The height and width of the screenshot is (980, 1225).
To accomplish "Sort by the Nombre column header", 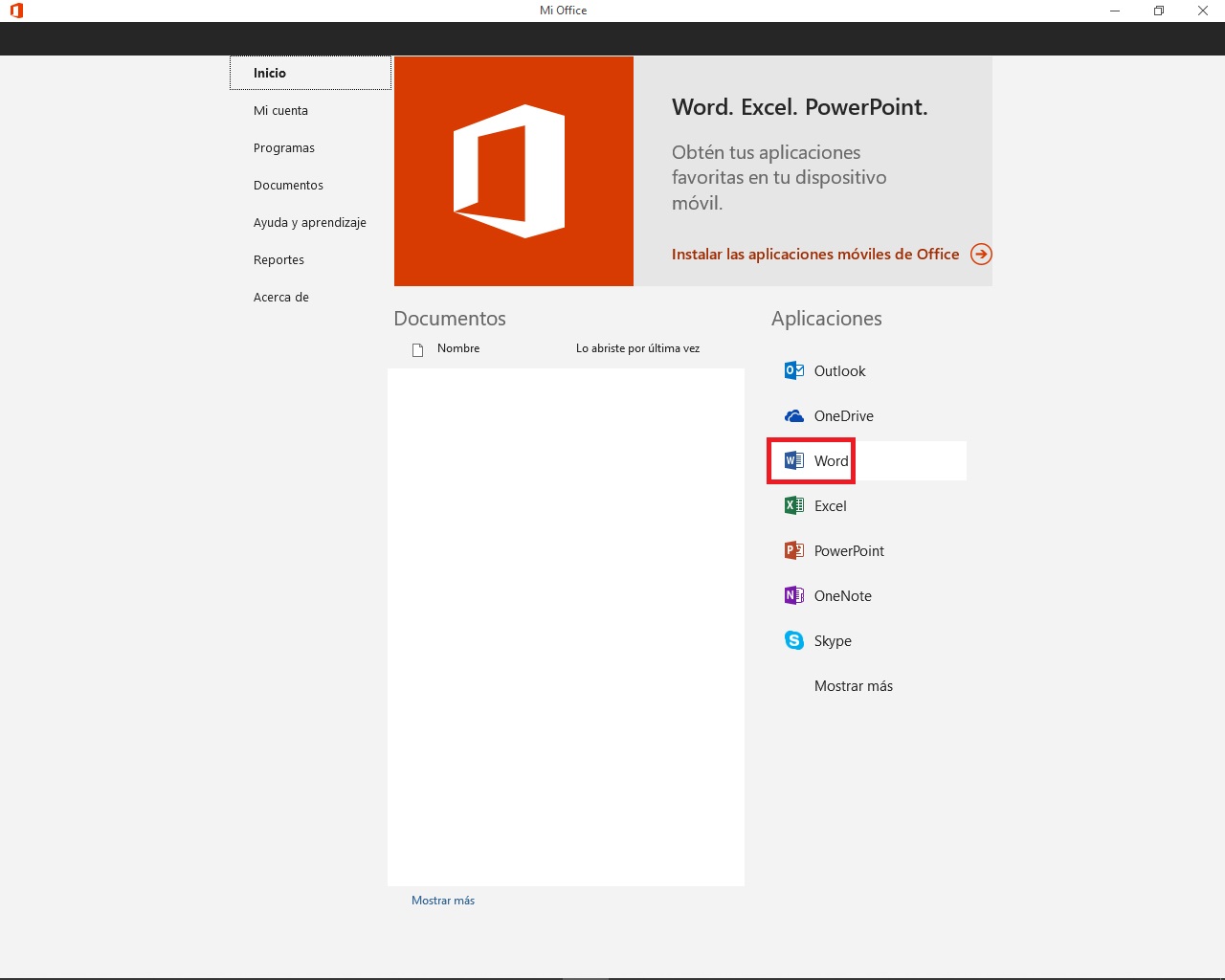I will click(x=458, y=348).
